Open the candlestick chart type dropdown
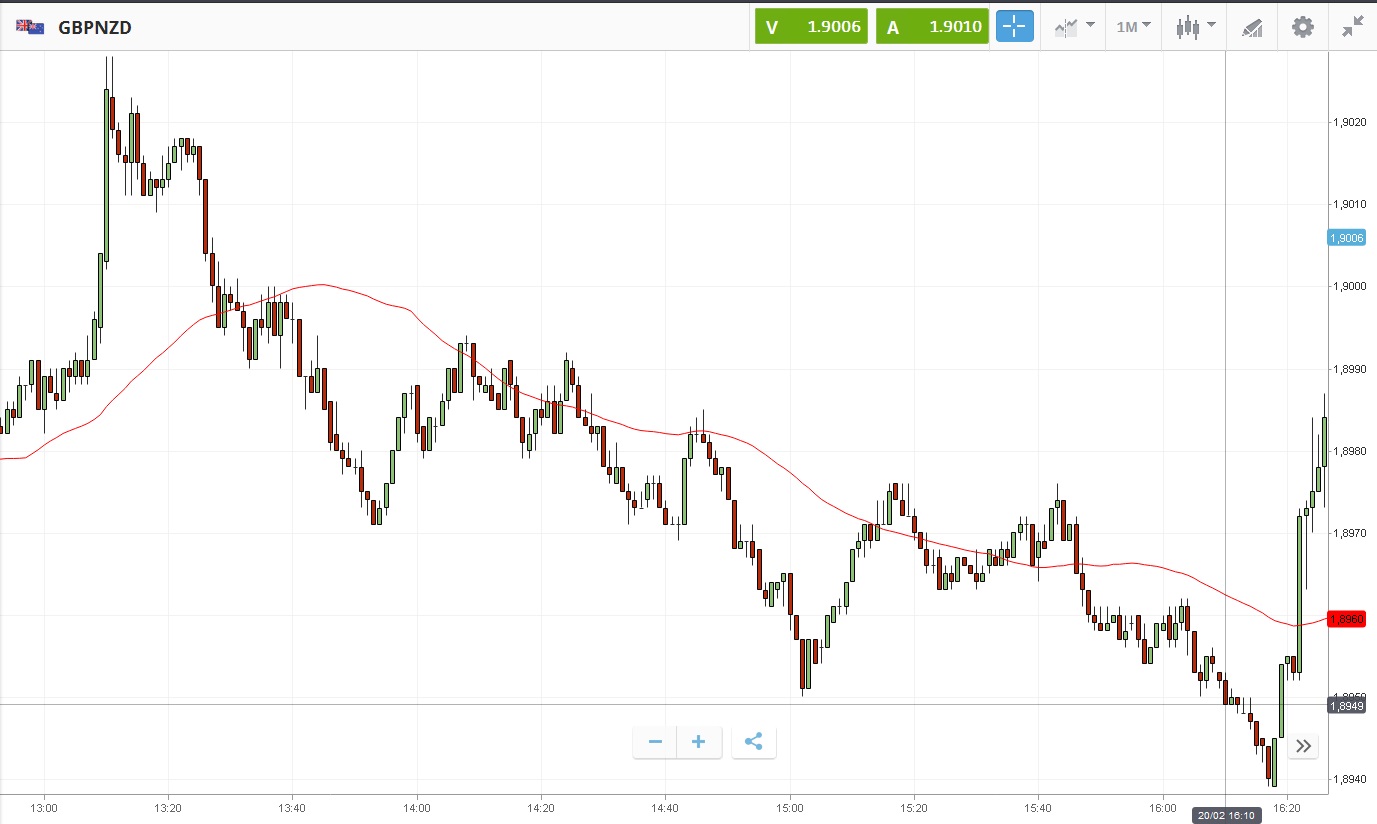 point(1195,27)
